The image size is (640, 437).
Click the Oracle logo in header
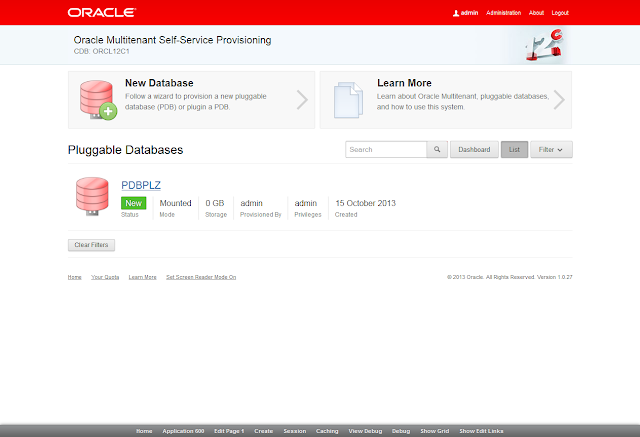tap(102, 13)
